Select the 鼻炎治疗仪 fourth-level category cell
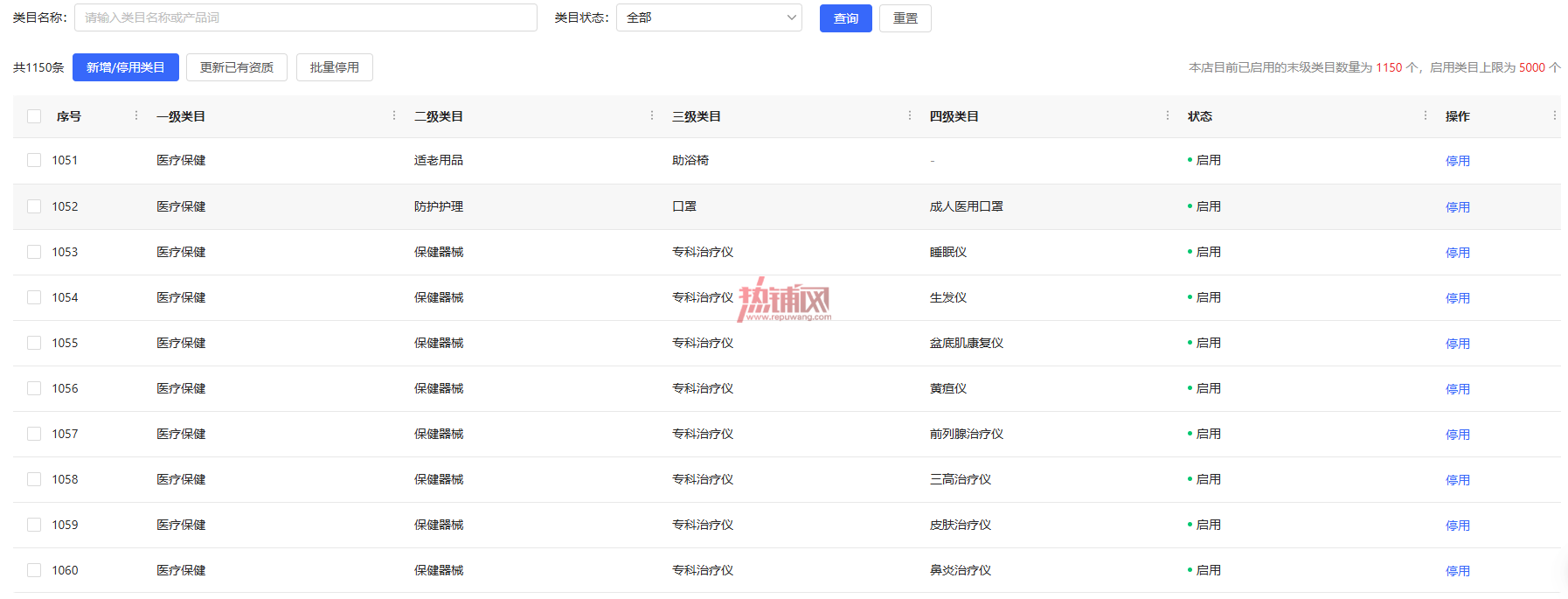Viewport: 1568px width, 599px height. [x=961, y=570]
